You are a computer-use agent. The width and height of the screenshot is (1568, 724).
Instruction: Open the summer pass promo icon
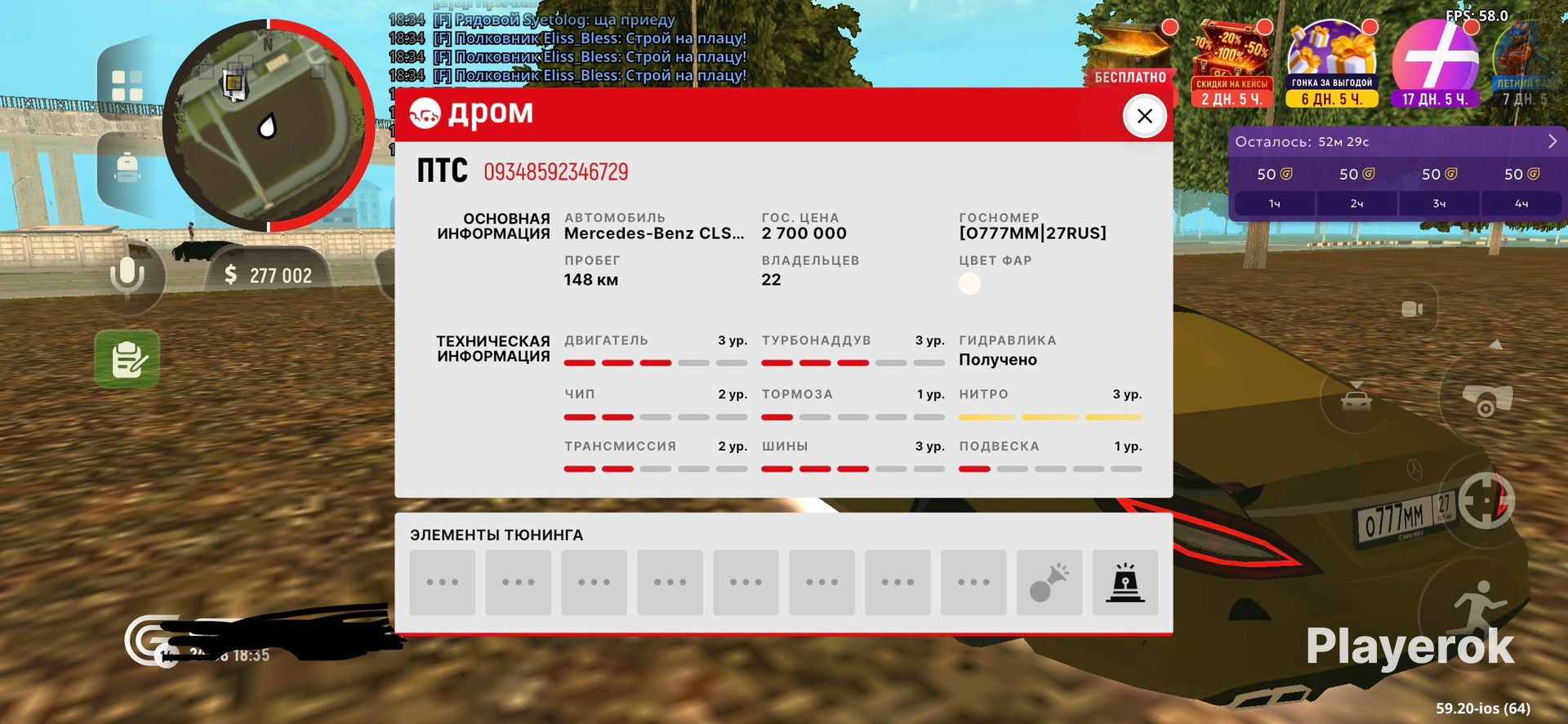1525,65
